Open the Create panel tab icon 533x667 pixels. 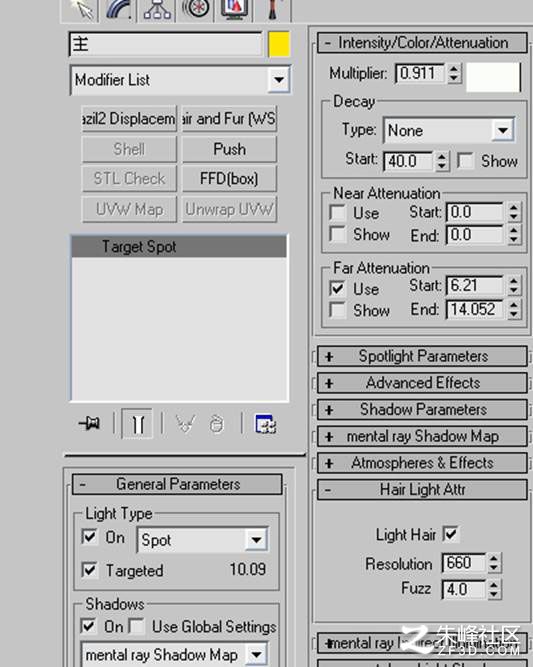pyautogui.click(x=81, y=9)
